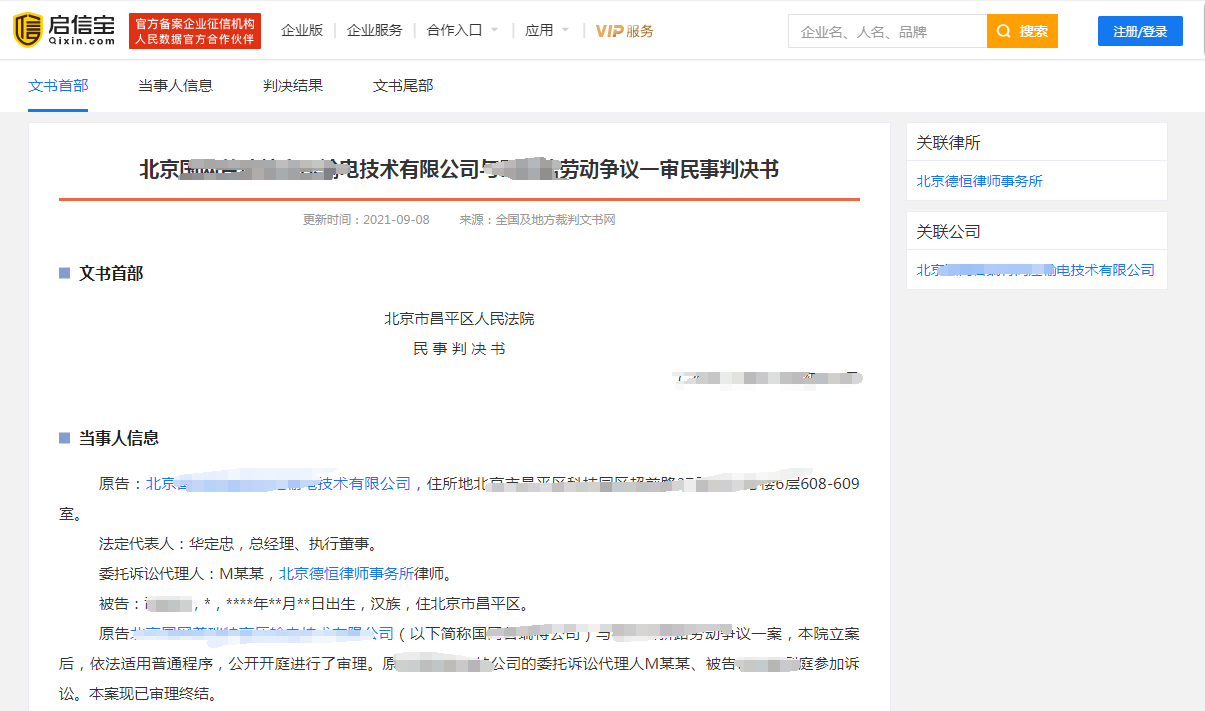
Task: Open 北京德恒律师事务所 link in 委托诉讼代理人 line
Action: coord(346,573)
